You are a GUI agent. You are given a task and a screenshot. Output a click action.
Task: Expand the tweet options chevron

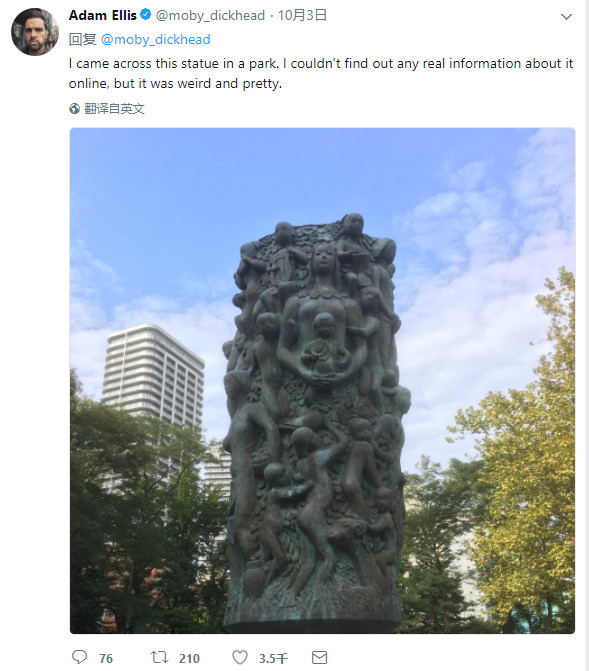click(x=566, y=17)
